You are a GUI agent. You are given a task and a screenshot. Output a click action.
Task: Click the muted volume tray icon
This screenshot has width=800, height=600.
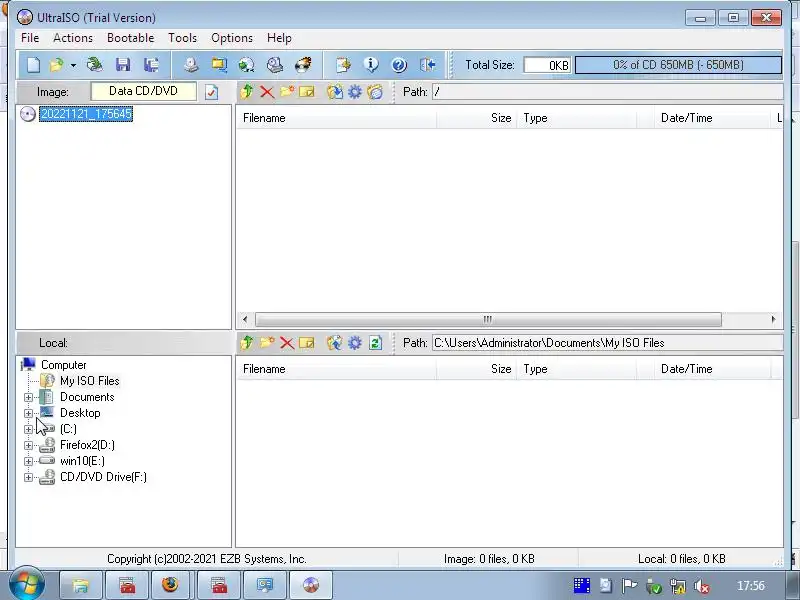click(x=703, y=586)
